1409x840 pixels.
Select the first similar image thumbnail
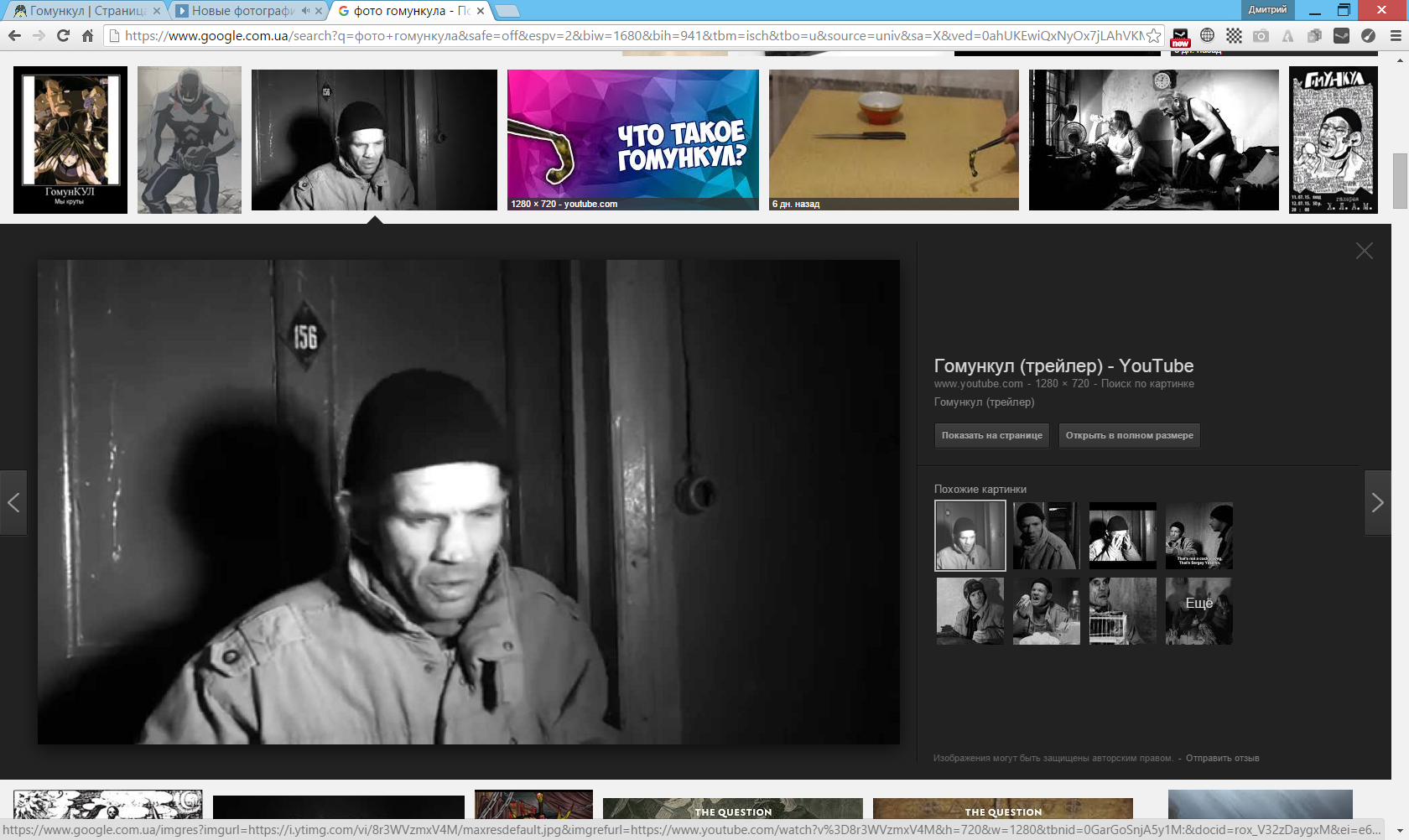point(970,536)
